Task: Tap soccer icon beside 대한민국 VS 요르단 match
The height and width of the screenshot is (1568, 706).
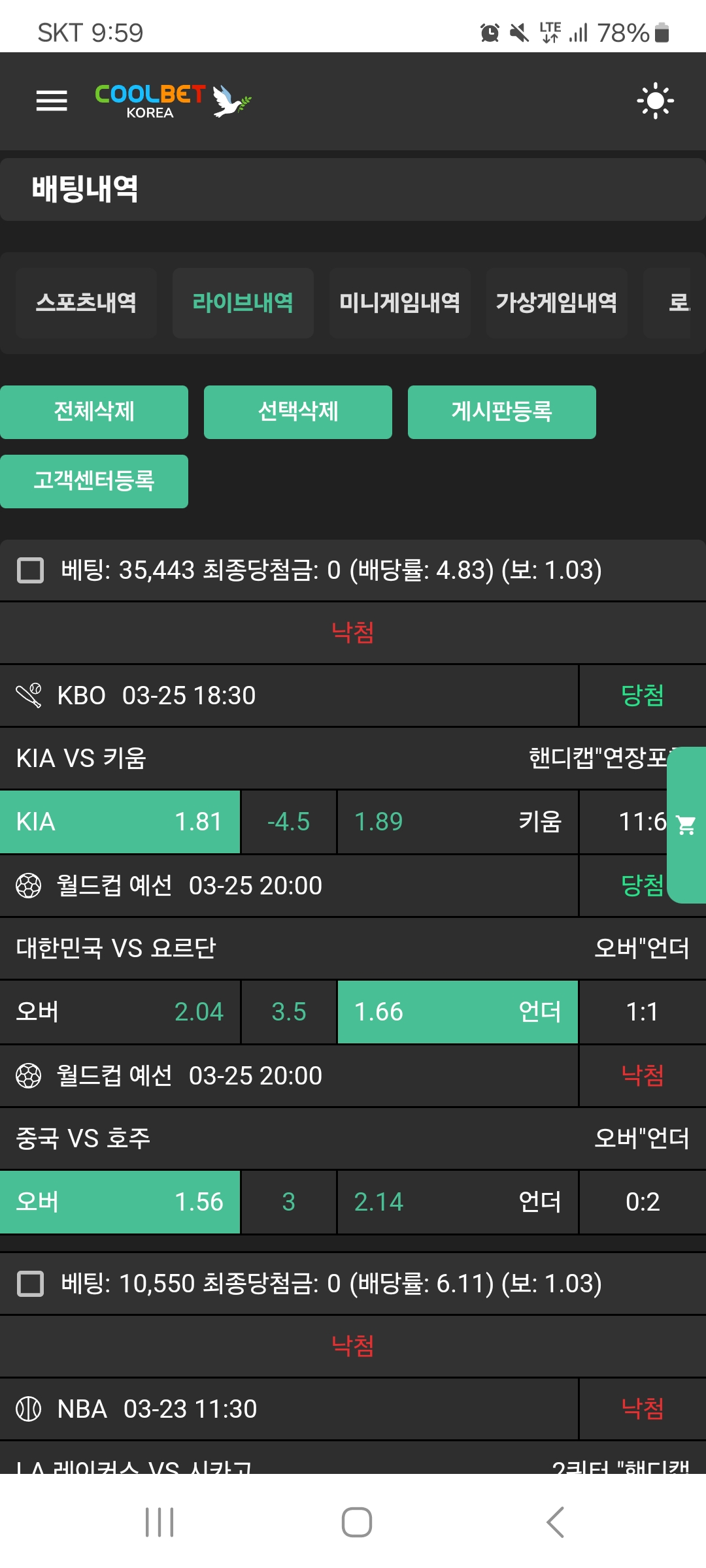Action: click(x=29, y=886)
